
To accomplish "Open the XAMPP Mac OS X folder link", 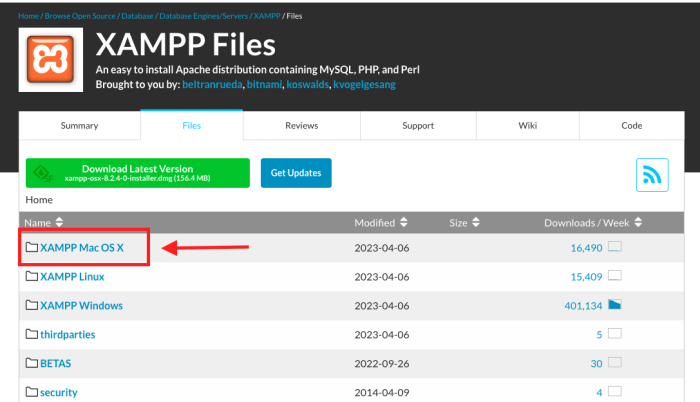I will click(x=82, y=247).
